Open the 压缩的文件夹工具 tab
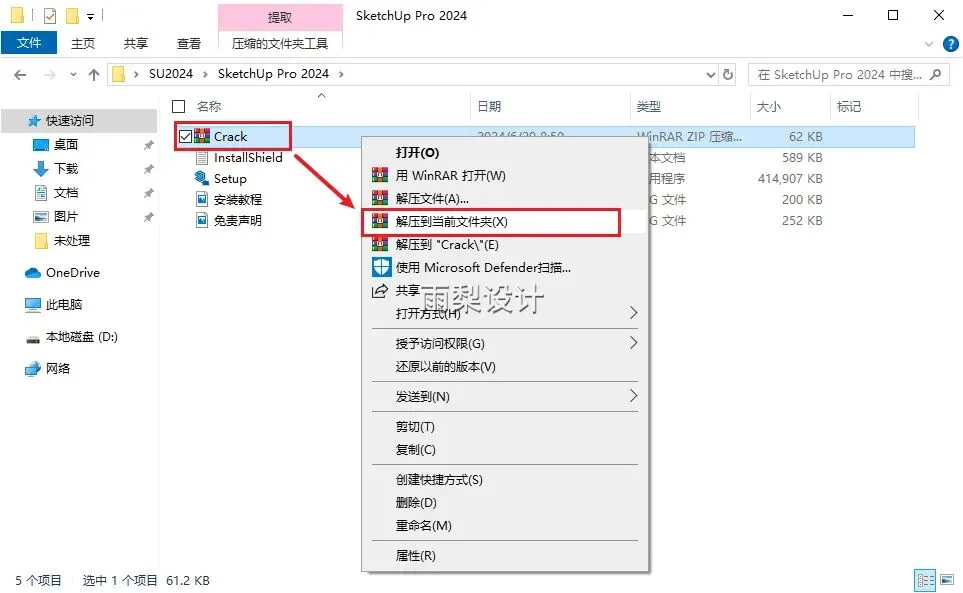The image size is (963, 593). click(279, 44)
